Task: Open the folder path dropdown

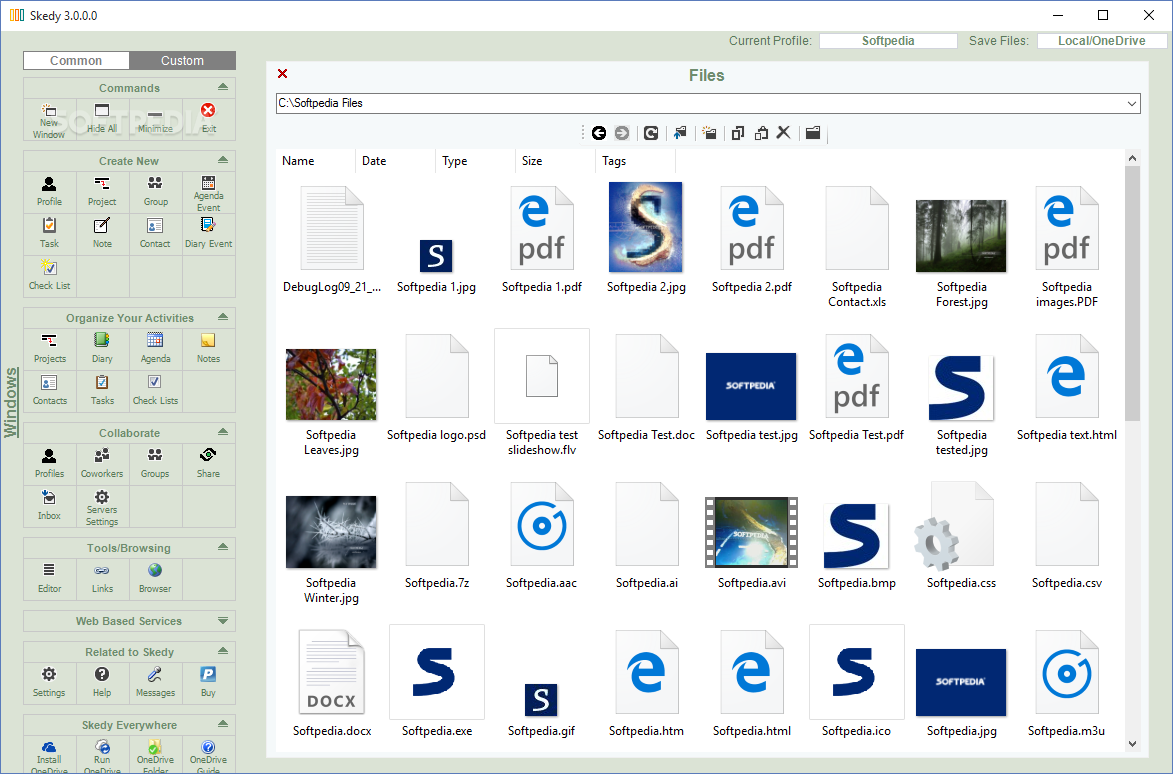Action: [1131, 103]
